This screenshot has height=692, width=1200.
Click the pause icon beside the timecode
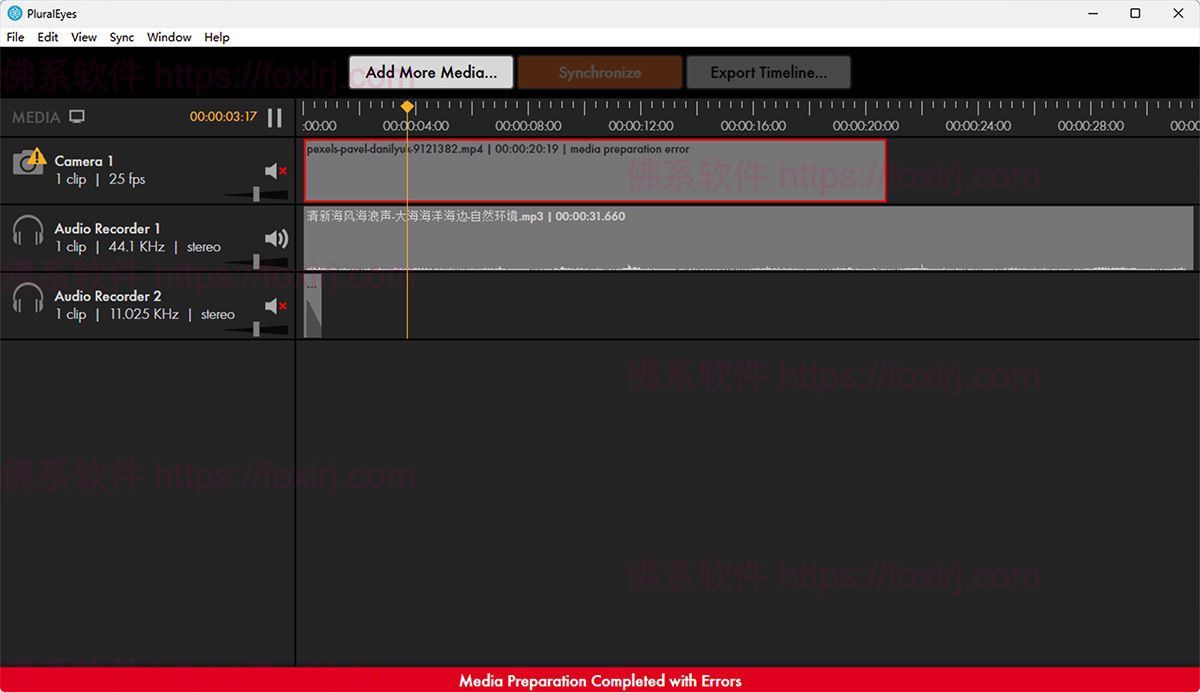click(x=275, y=116)
